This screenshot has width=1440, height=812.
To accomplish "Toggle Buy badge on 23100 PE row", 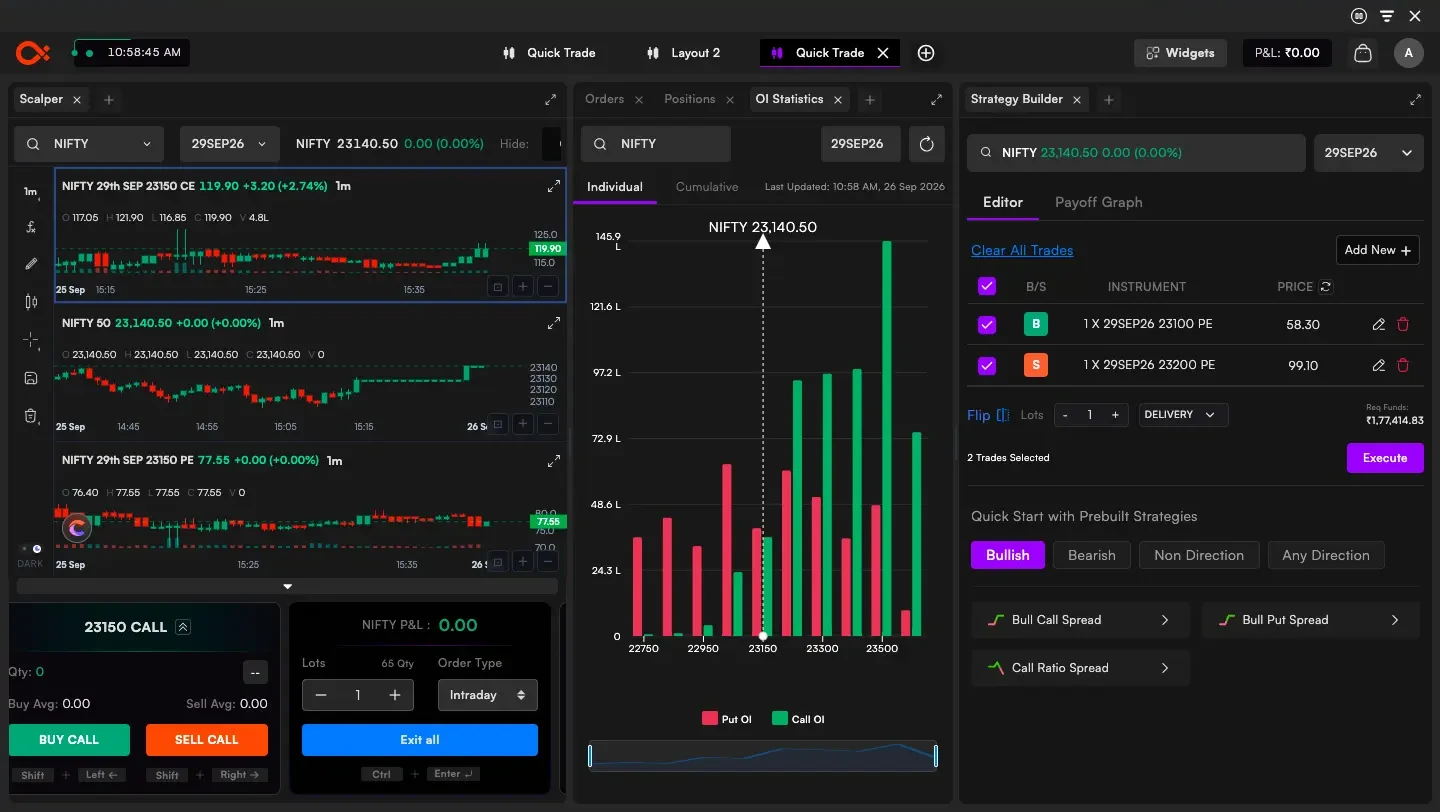I will pyautogui.click(x=1035, y=325).
